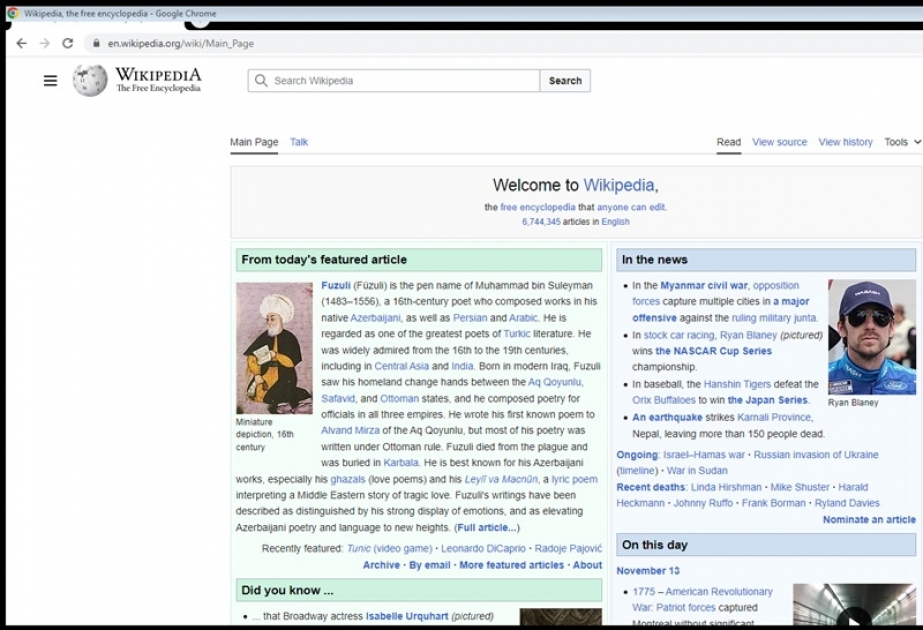Open the Arabic link

(x=523, y=318)
